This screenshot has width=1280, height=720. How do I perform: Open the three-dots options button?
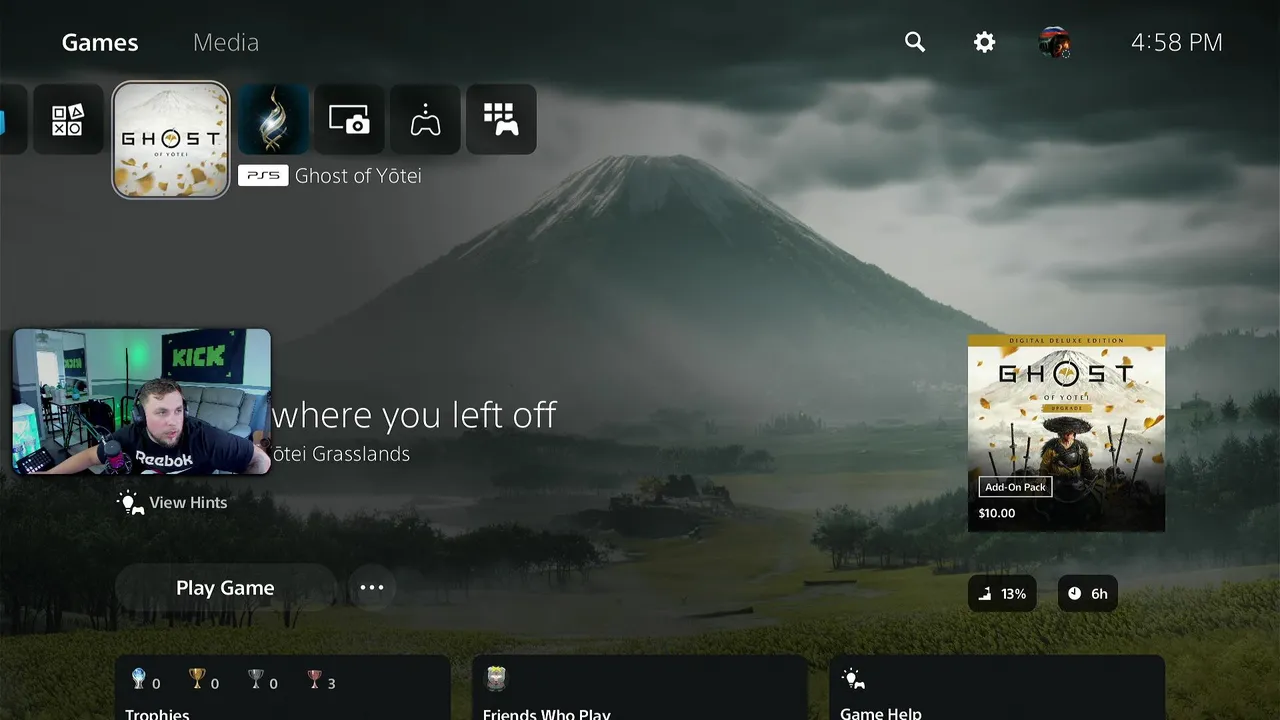coord(372,588)
